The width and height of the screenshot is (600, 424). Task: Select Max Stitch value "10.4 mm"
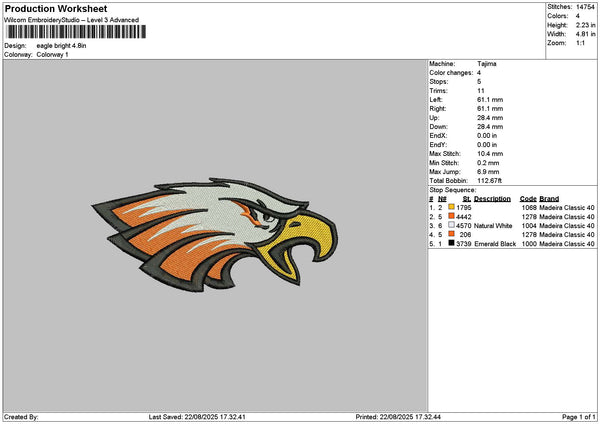[490, 153]
